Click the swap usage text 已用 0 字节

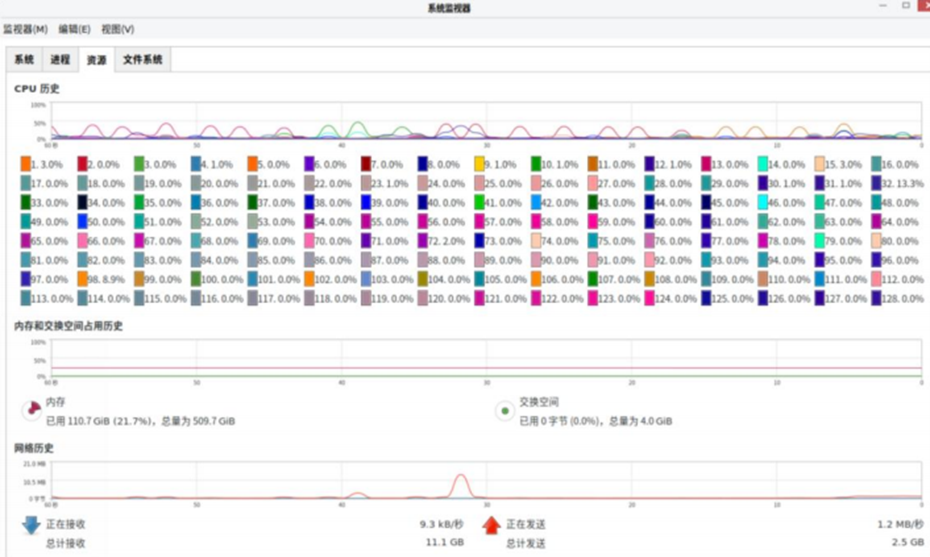[x=595, y=421]
